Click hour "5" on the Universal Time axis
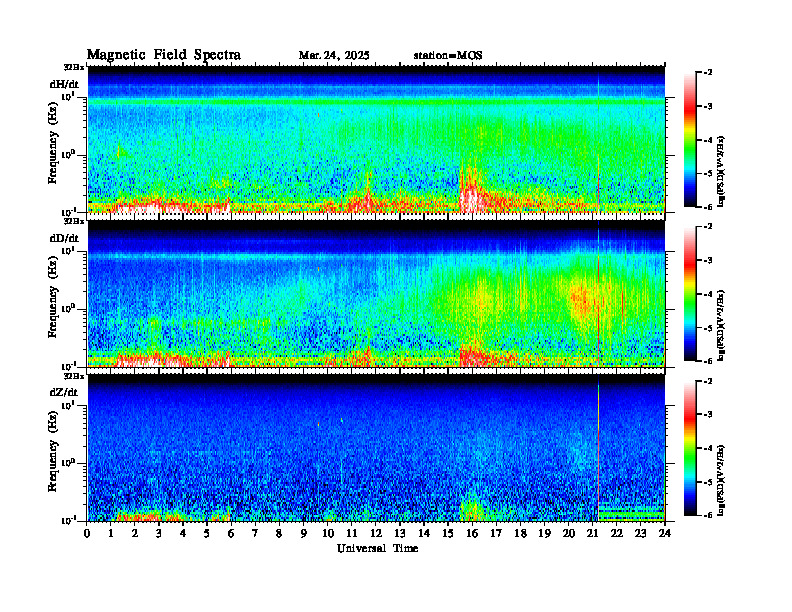This screenshot has height=612, width=792. 207,534
